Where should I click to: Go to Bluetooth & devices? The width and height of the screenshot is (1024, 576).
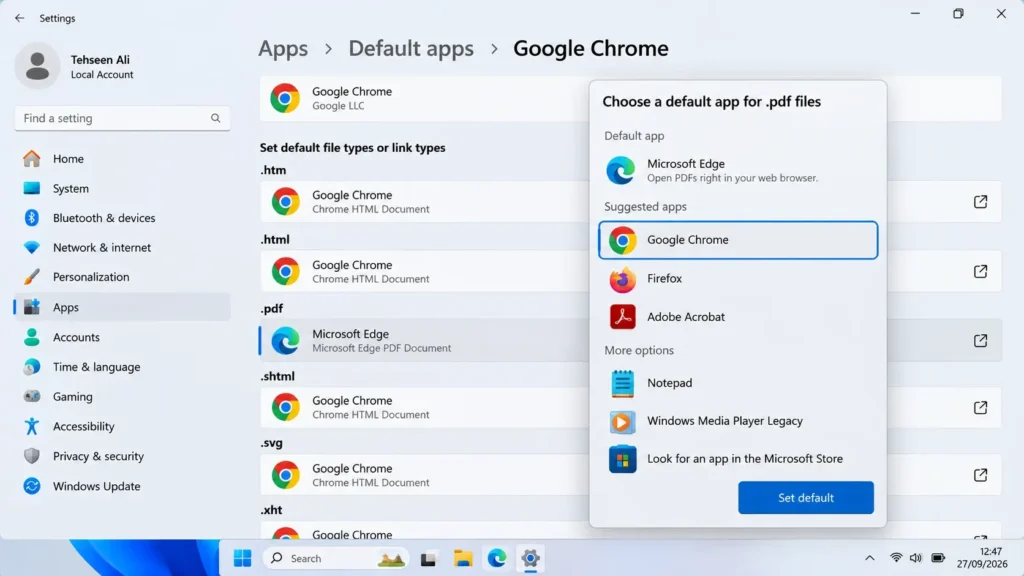click(121, 218)
